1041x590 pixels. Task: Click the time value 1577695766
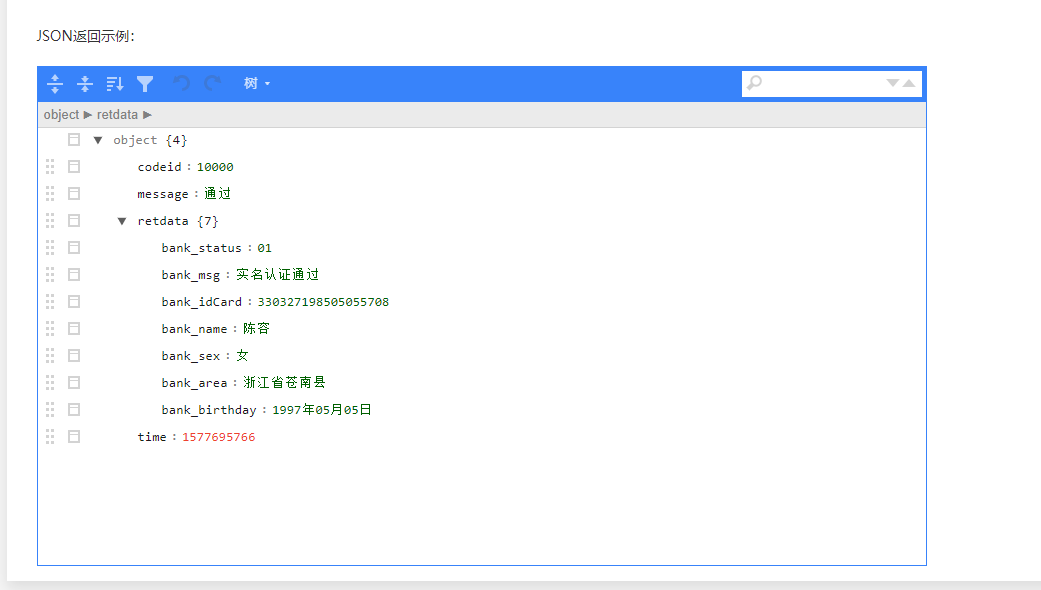point(218,437)
